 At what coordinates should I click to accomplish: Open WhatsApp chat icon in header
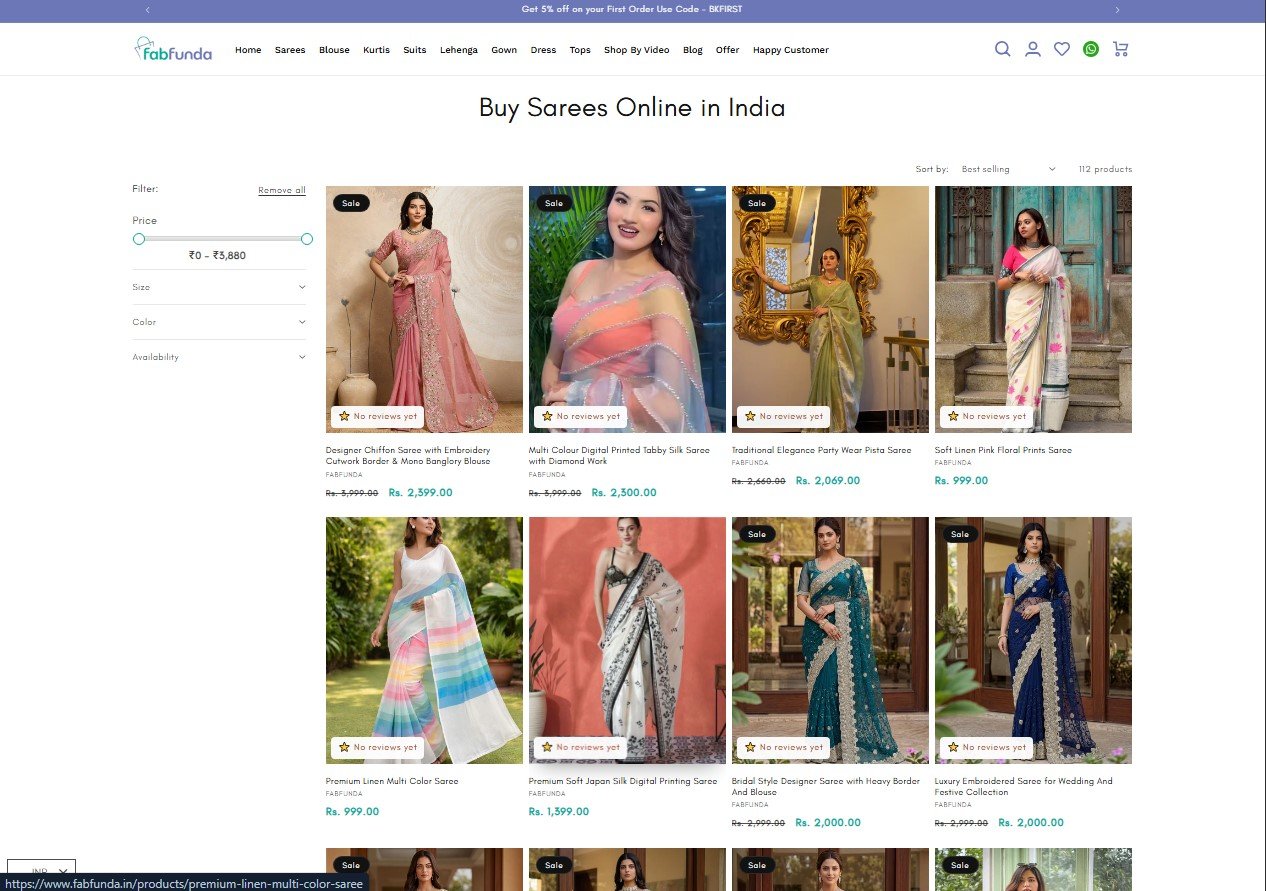(x=1091, y=49)
